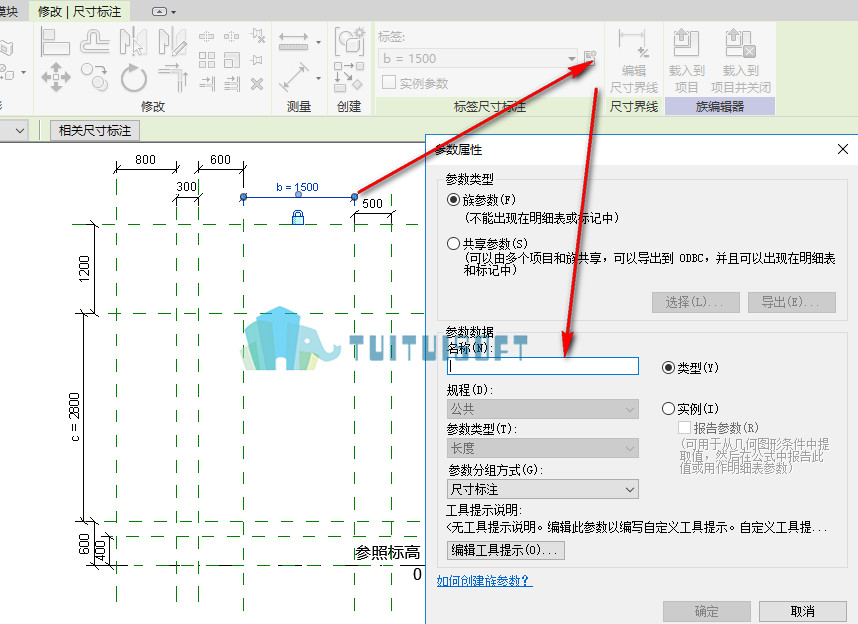Click the Create Group icon
This screenshot has width=858, height=624.
click(350, 42)
